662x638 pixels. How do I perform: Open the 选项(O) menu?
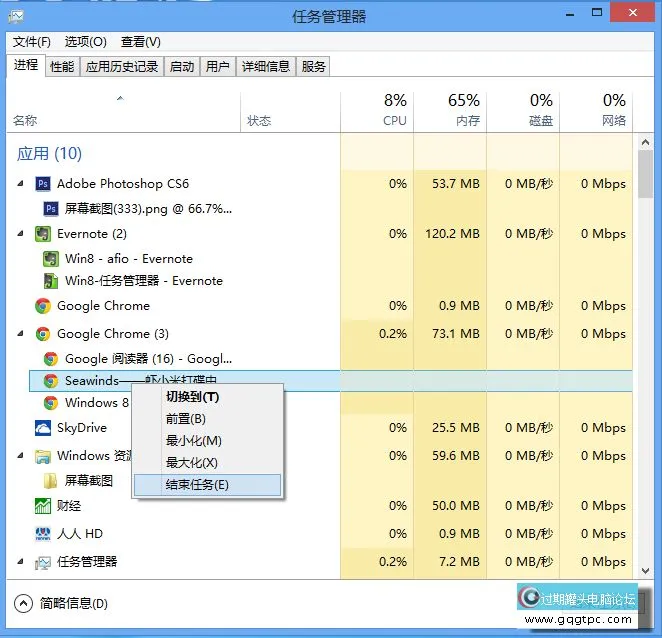pyautogui.click(x=85, y=42)
